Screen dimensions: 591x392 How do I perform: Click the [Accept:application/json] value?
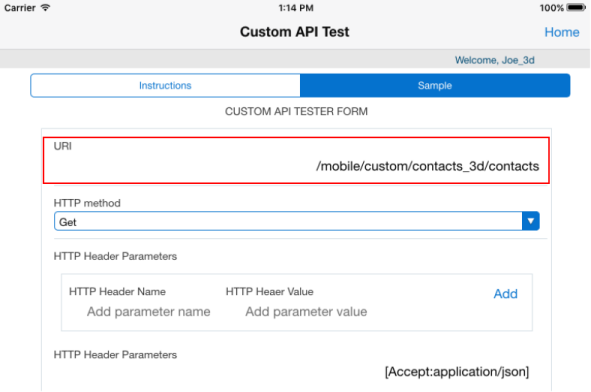pos(457,372)
